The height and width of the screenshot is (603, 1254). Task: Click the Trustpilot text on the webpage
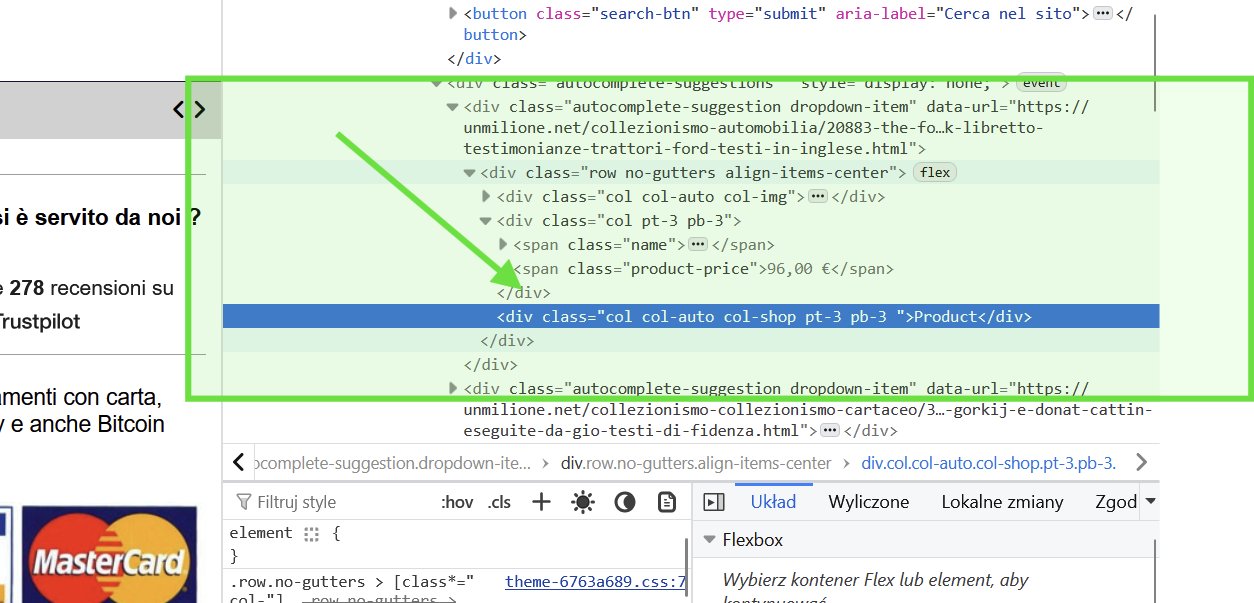[39, 322]
